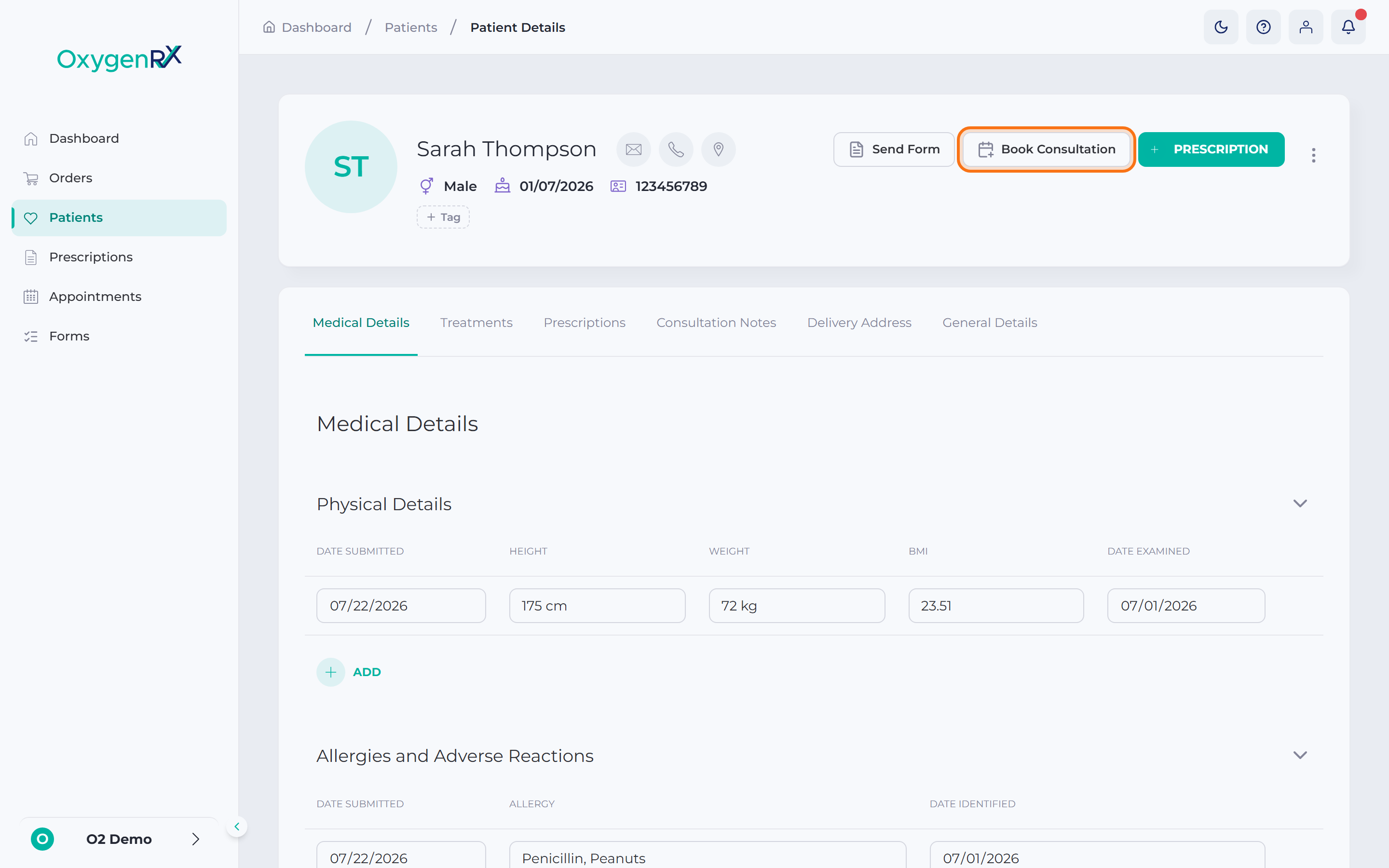This screenshot has width=1389, height=868.
Task: Open Appointments in the sidebar
Action: [x=119, y=297]
